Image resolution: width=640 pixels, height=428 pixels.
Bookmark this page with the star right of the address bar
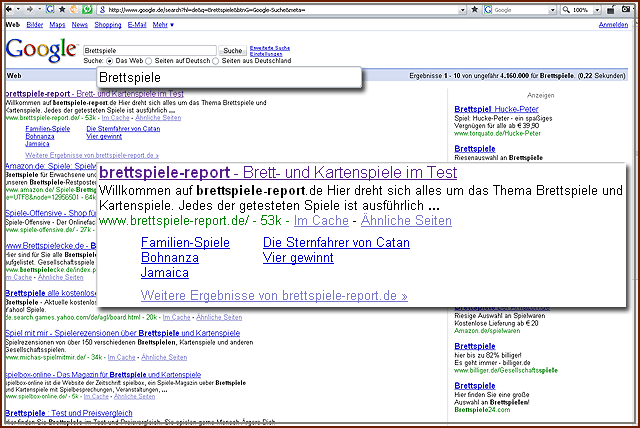tap(475, 9)
